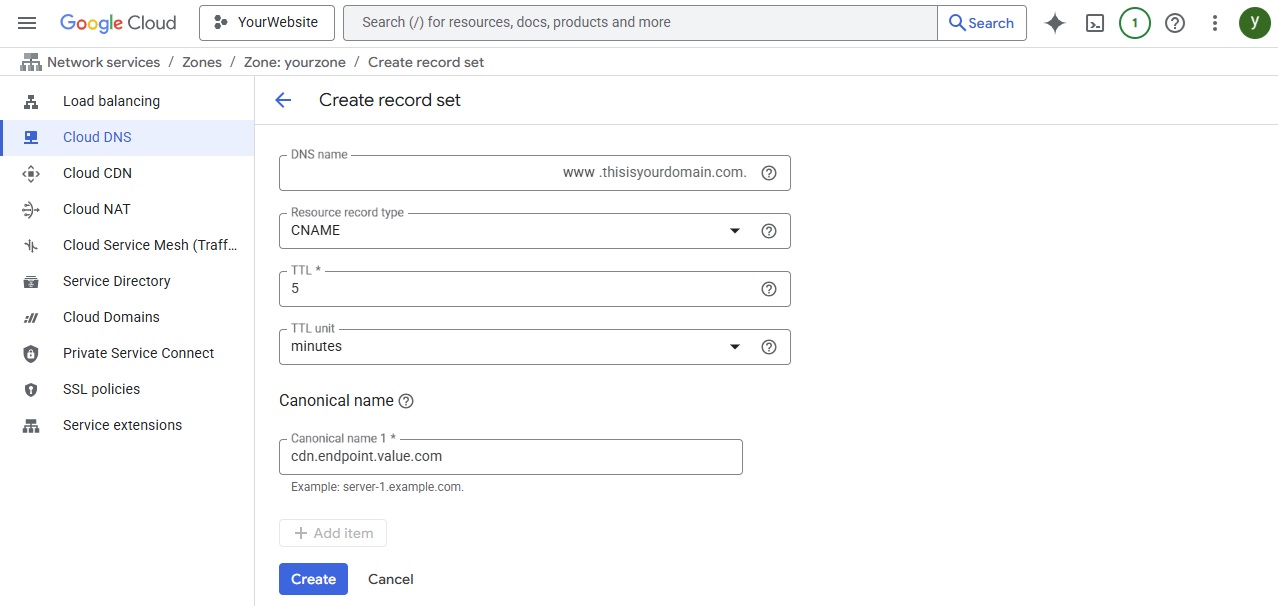
Task: Open Service Directory
Action: 116,281
